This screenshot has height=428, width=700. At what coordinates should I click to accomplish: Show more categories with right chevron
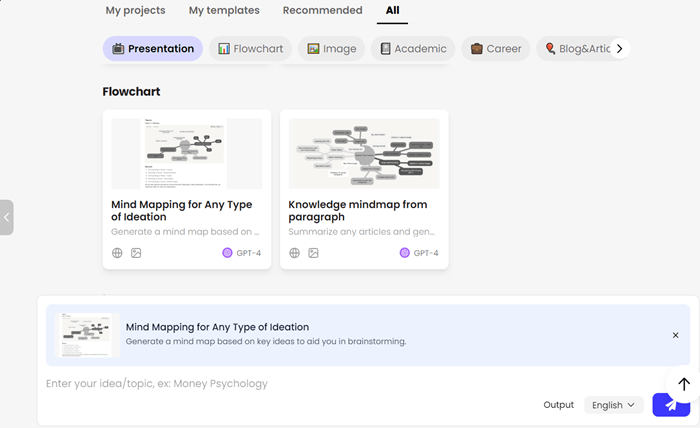click(x=620, y=49)
